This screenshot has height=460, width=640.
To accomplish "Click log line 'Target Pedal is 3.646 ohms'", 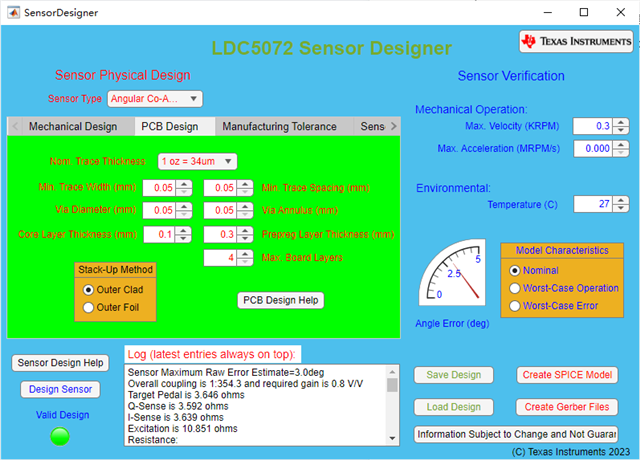I will (186, 395).
